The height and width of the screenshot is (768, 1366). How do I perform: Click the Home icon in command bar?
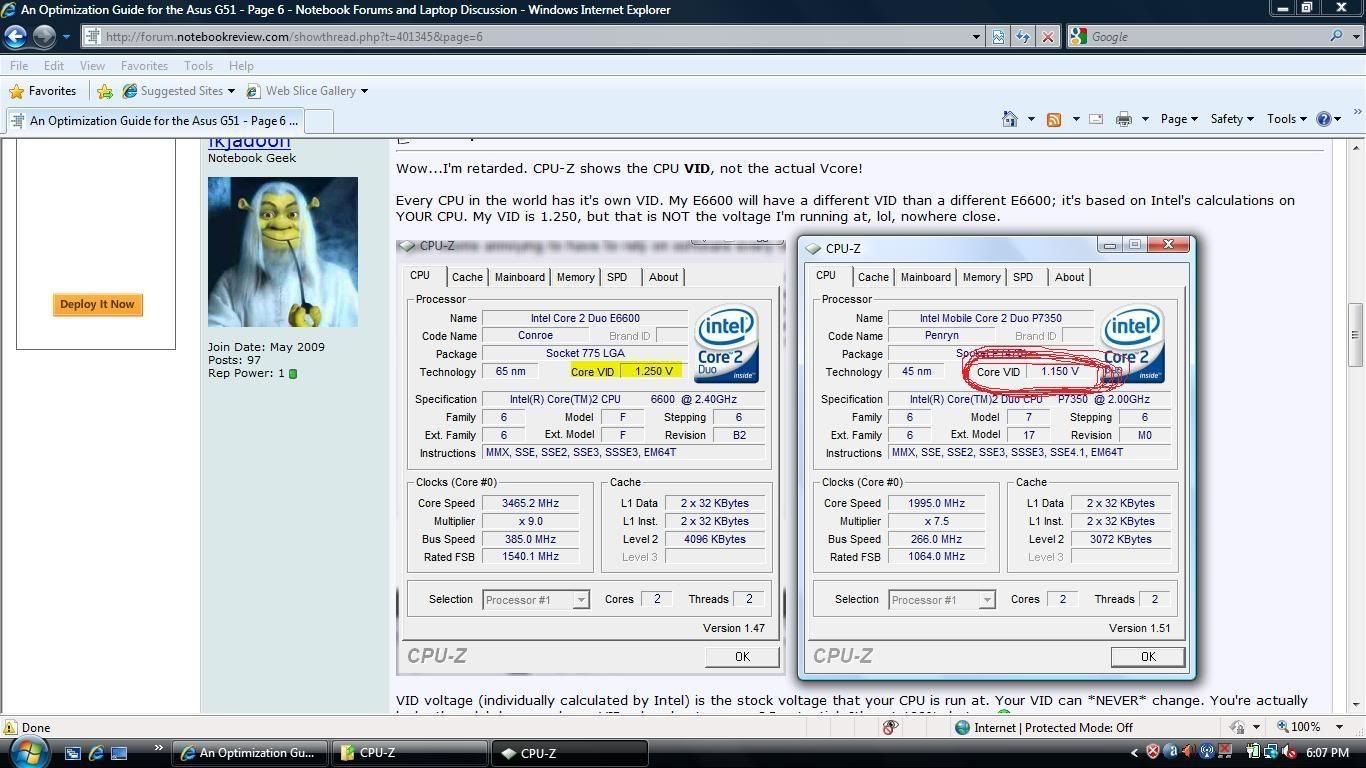[1010, 119]
